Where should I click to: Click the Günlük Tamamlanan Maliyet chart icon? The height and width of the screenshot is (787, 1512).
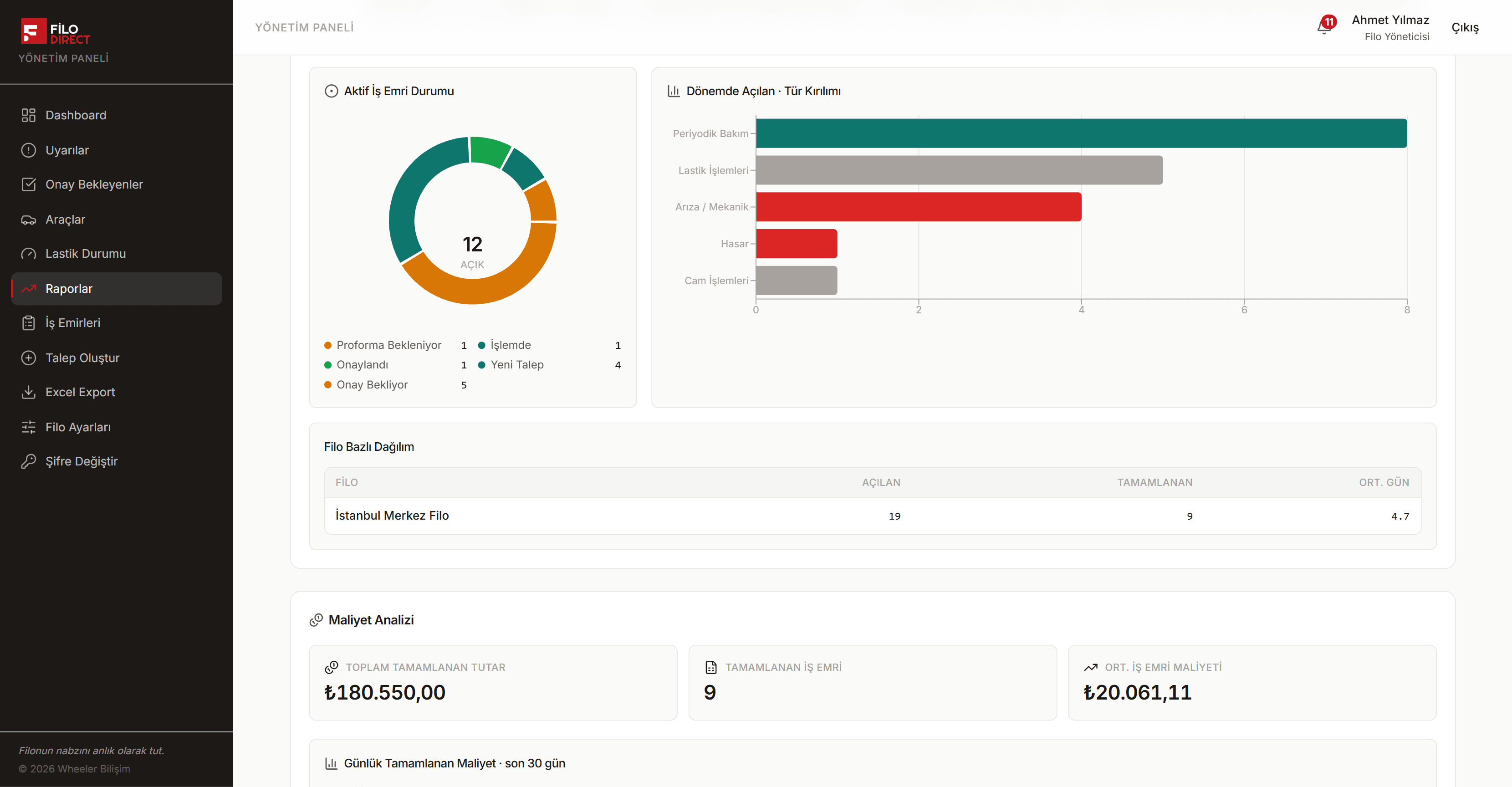pyautogui.click(x=331, y=763)
